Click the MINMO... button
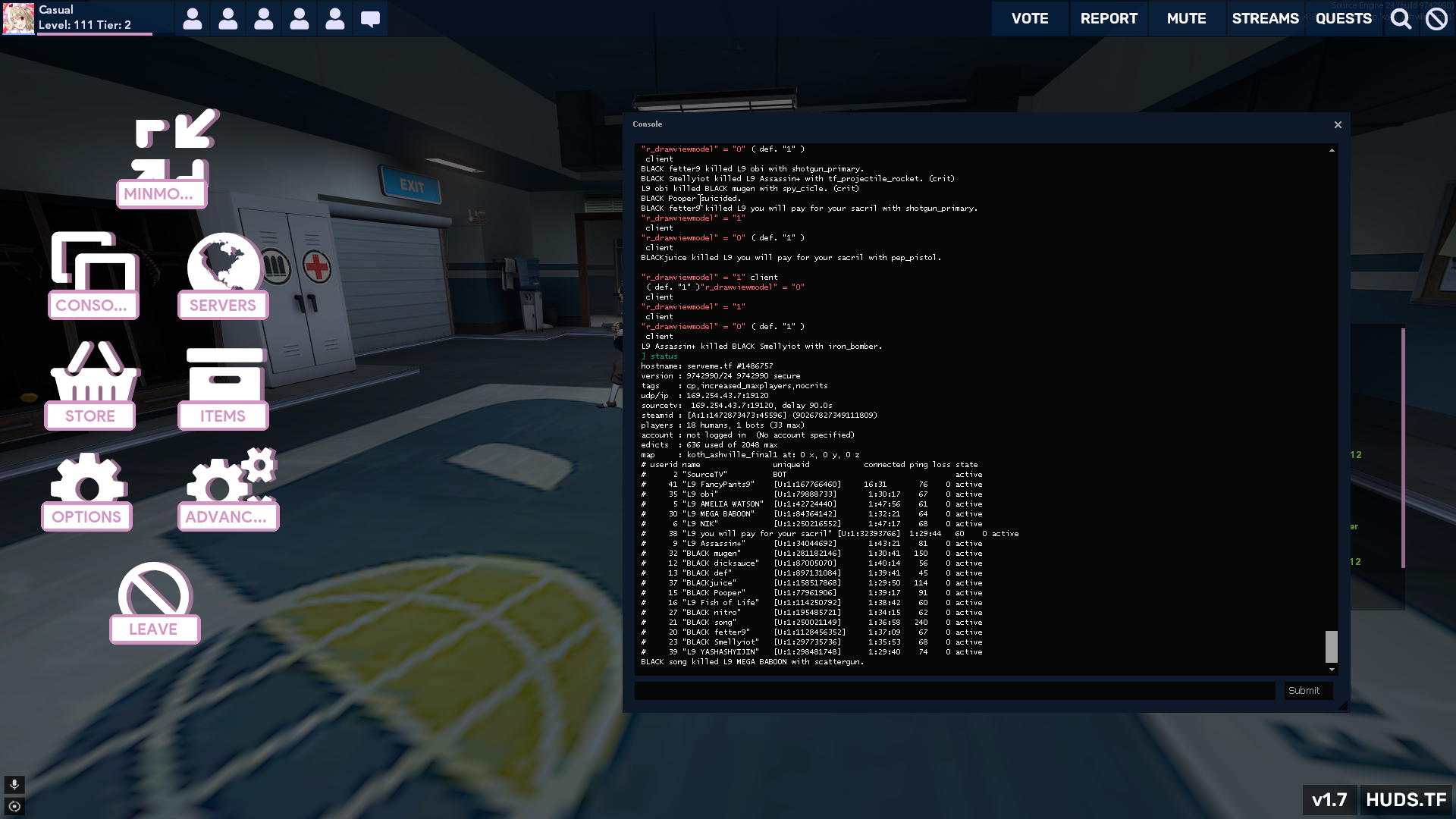This screenshot has width=1456, height=819. [x=162, y=194]
